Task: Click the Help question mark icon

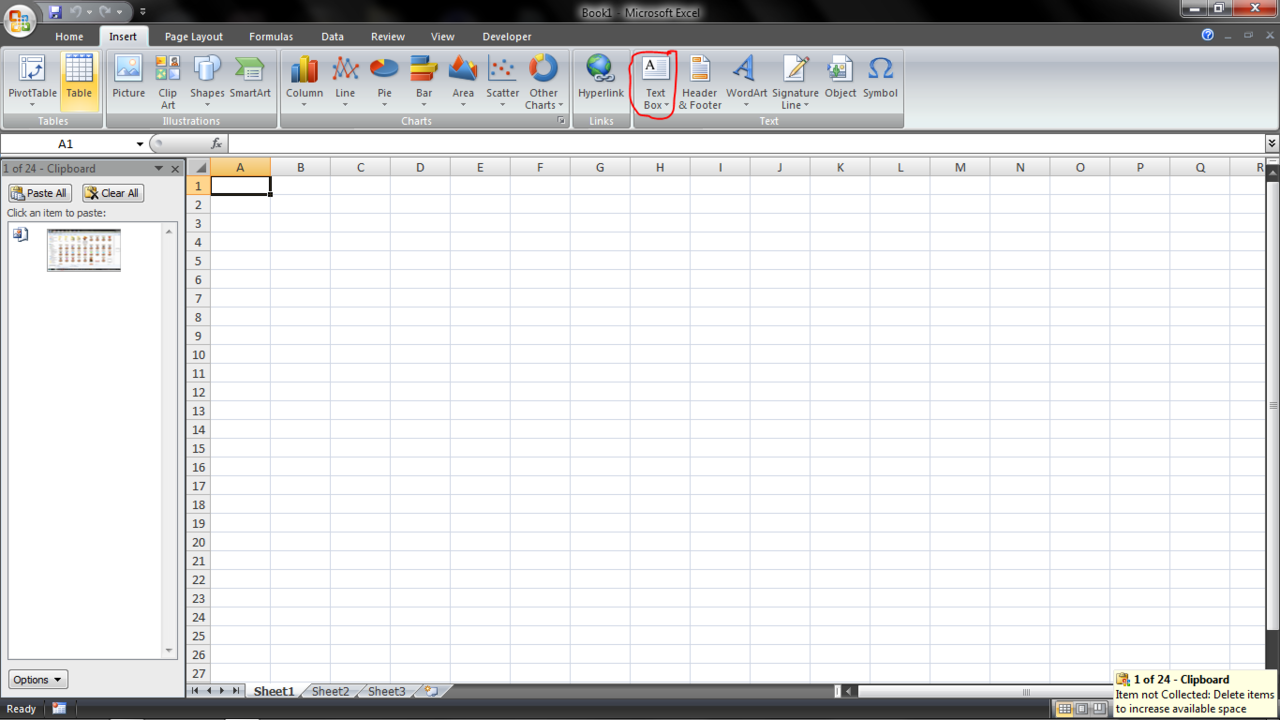Action: (x=1207, y=35)
